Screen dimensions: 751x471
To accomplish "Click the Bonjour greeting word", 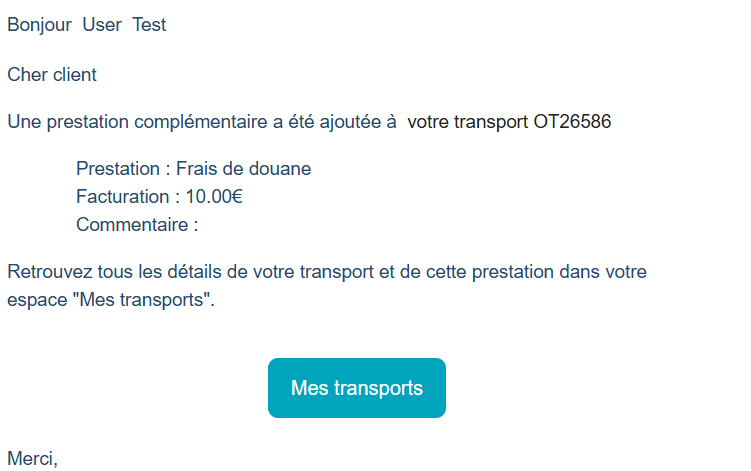I will click(40, 25).
